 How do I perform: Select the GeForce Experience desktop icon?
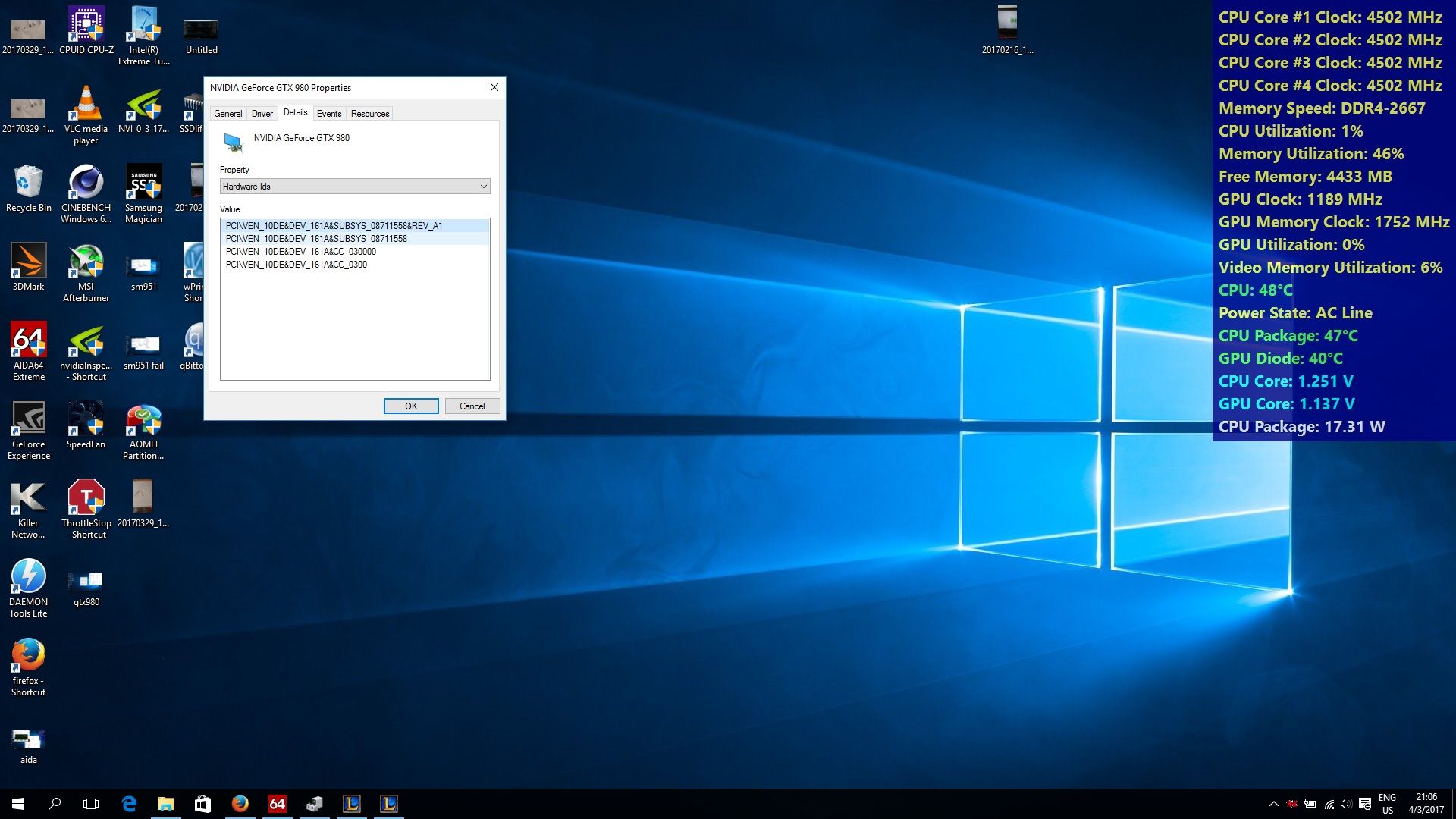[x=29, y=420]
